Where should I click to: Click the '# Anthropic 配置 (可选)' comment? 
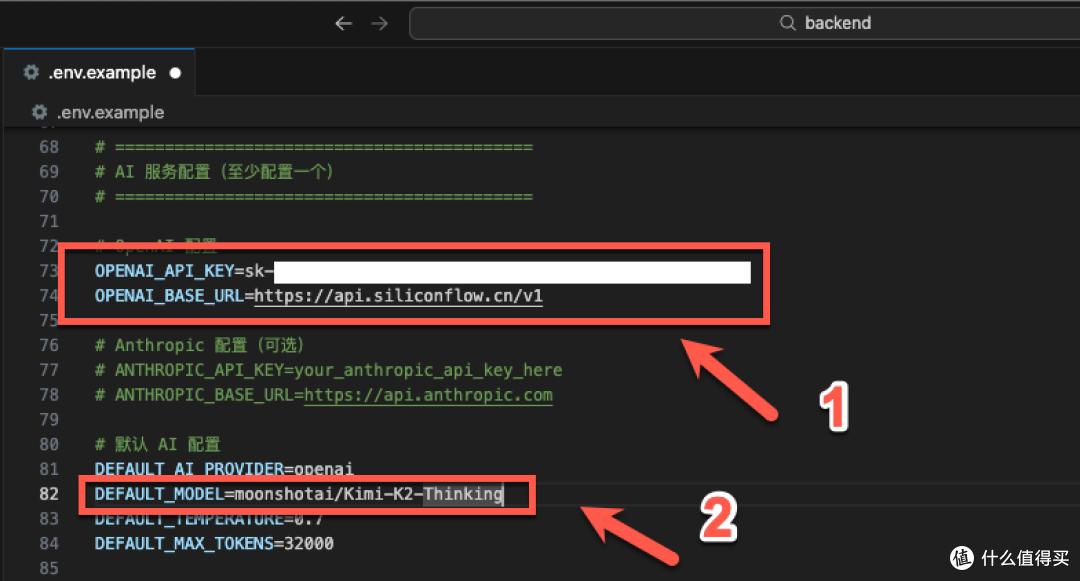(x=199, y=345)
